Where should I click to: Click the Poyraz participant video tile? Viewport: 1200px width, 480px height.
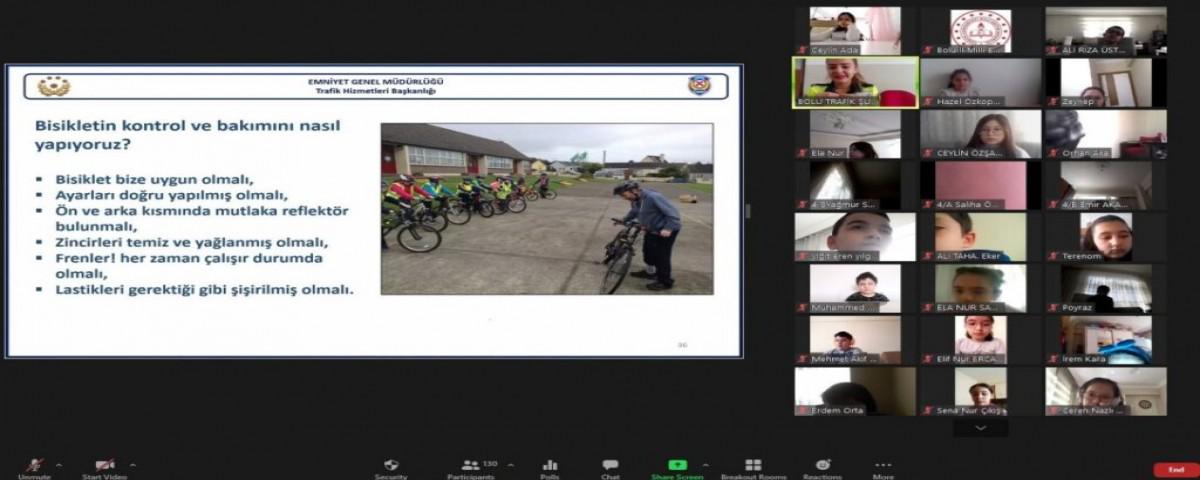click(1105, 288)
